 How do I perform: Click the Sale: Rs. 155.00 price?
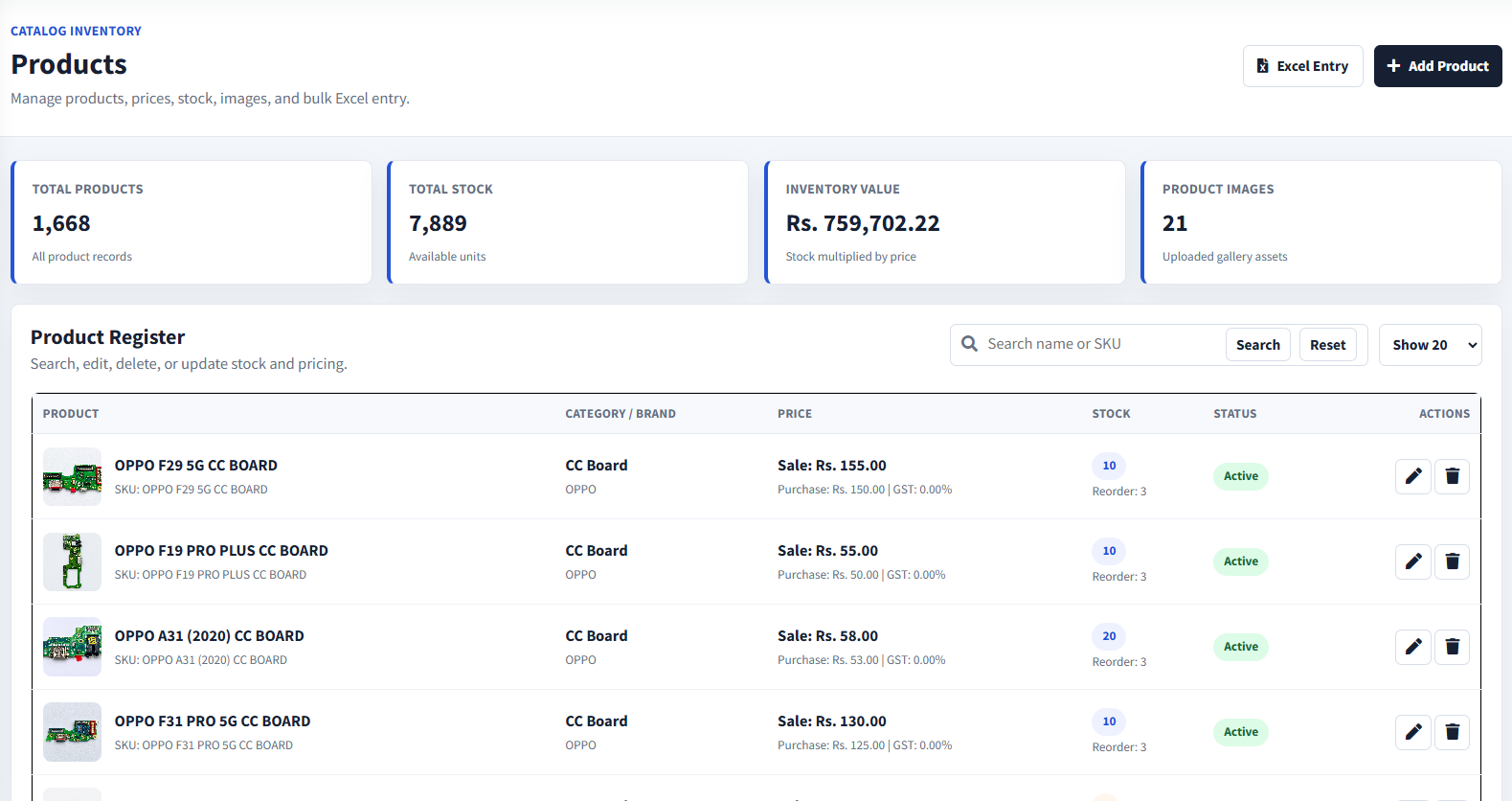click(832, 466)
